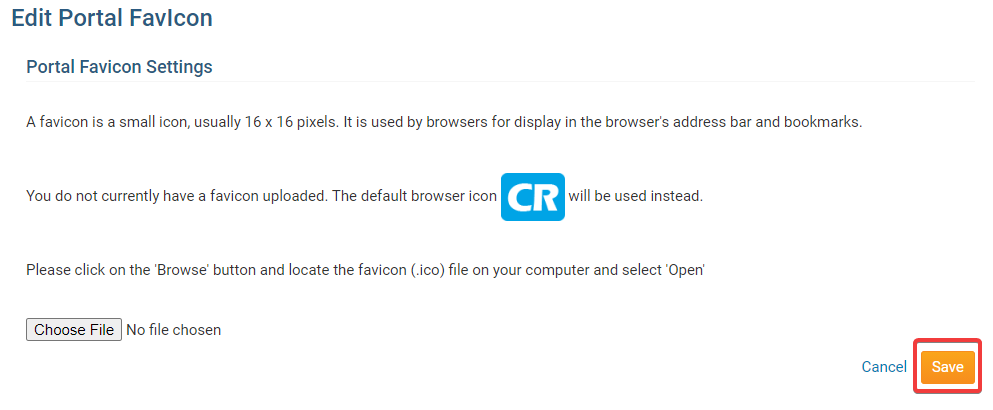Image resolution: width=993 pixels, height=410 pixels.
Task: Click the 'No file chosen' label
Action: click(174, 330)
